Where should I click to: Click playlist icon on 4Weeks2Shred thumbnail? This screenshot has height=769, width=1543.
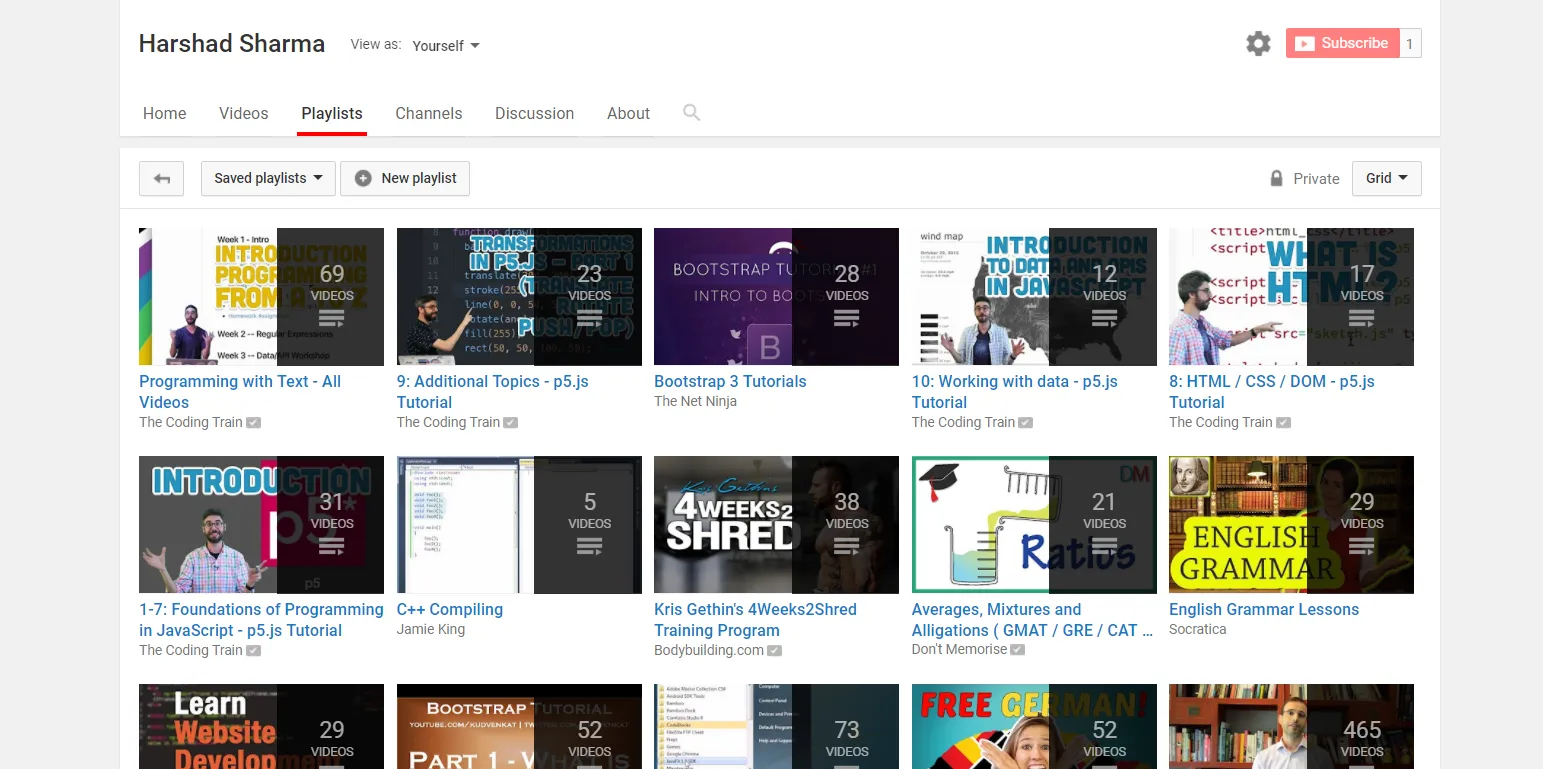click(846, 547)
